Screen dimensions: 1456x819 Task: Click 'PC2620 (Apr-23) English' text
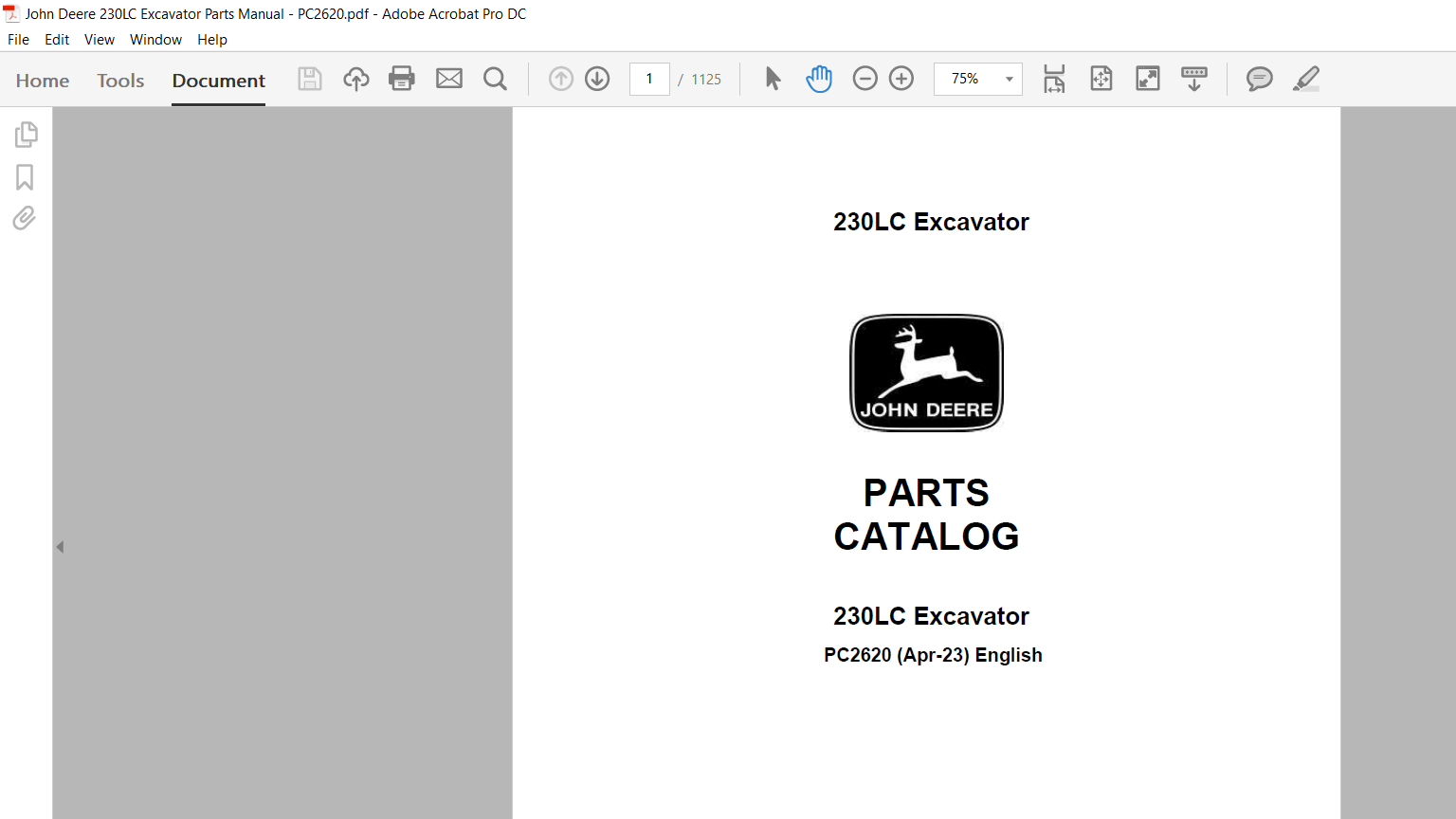coord(933,655)
